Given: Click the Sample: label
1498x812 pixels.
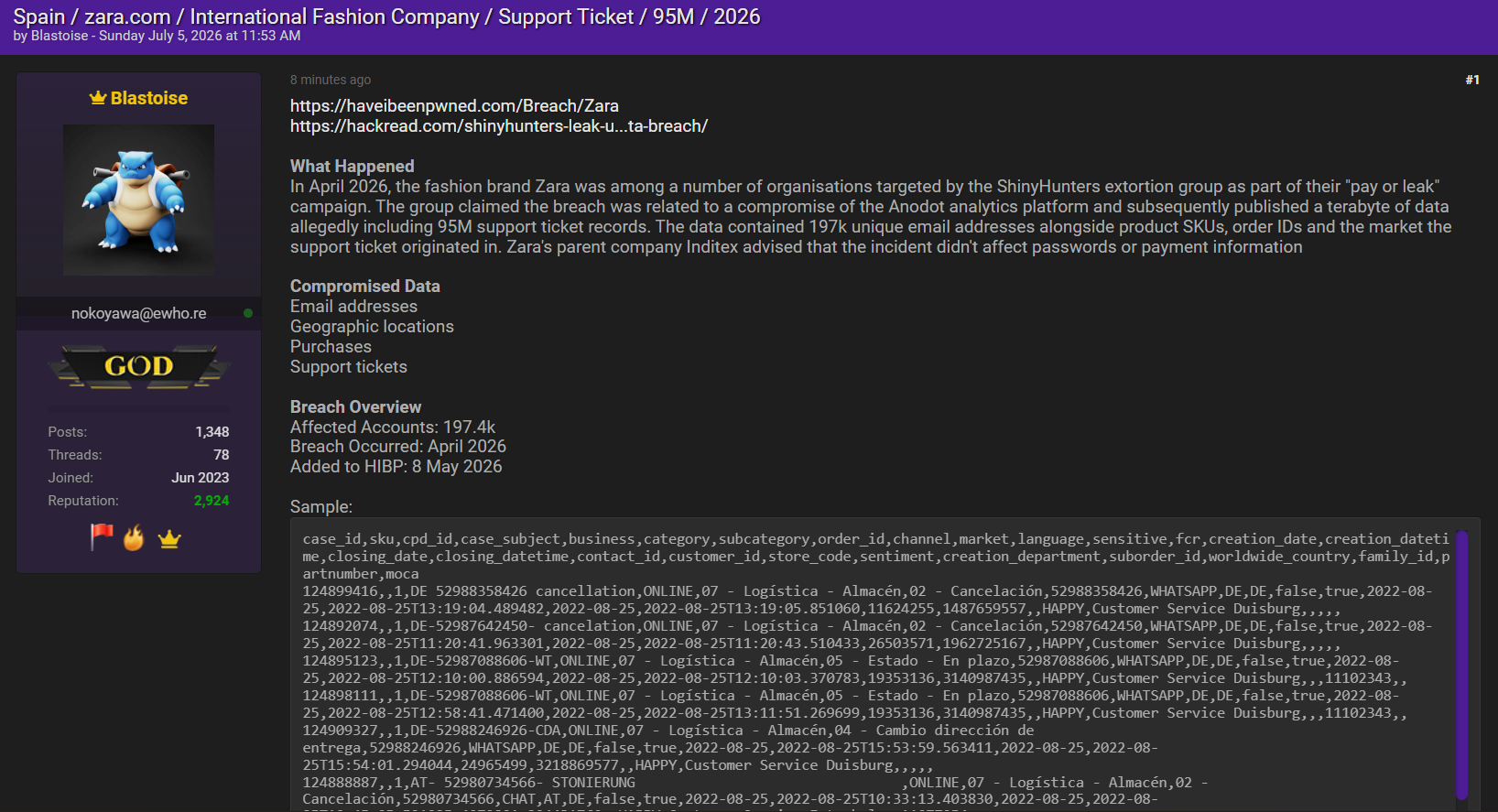Looking at the screenshot, I should click(x=321, y=507).
